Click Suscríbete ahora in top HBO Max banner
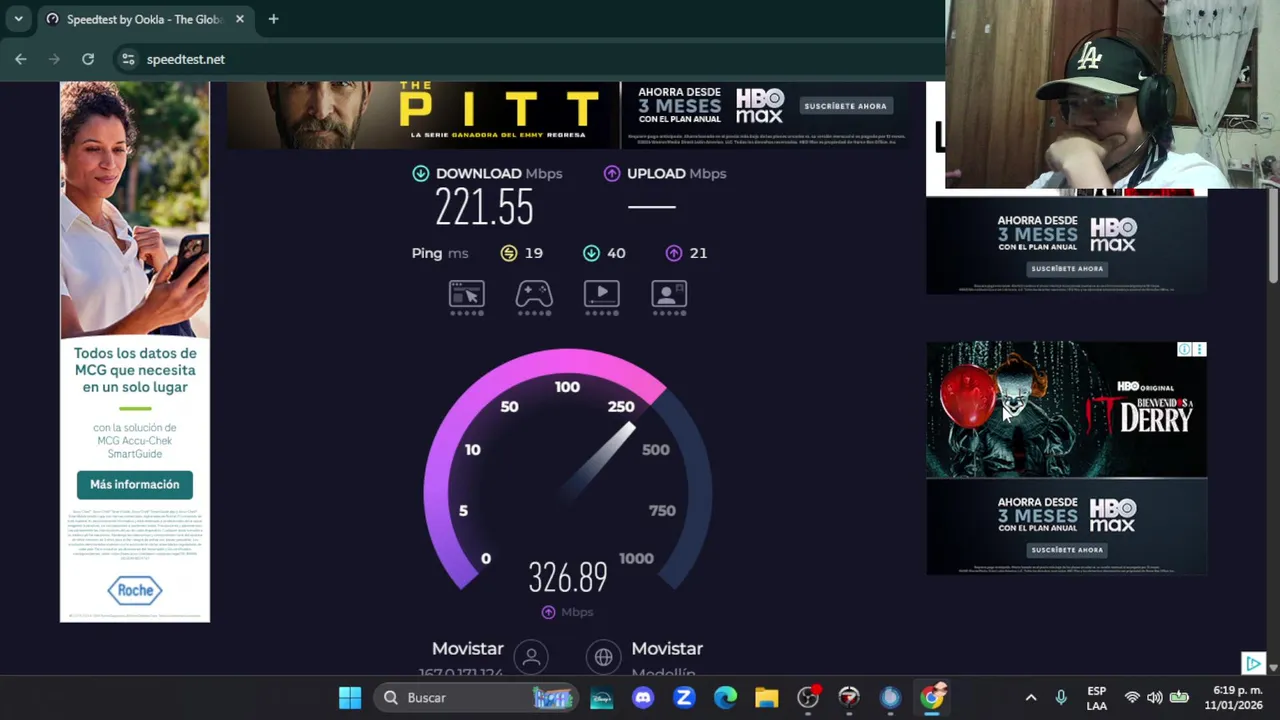This screenshot has height=720, width=1280. click(x=845, y=106)
